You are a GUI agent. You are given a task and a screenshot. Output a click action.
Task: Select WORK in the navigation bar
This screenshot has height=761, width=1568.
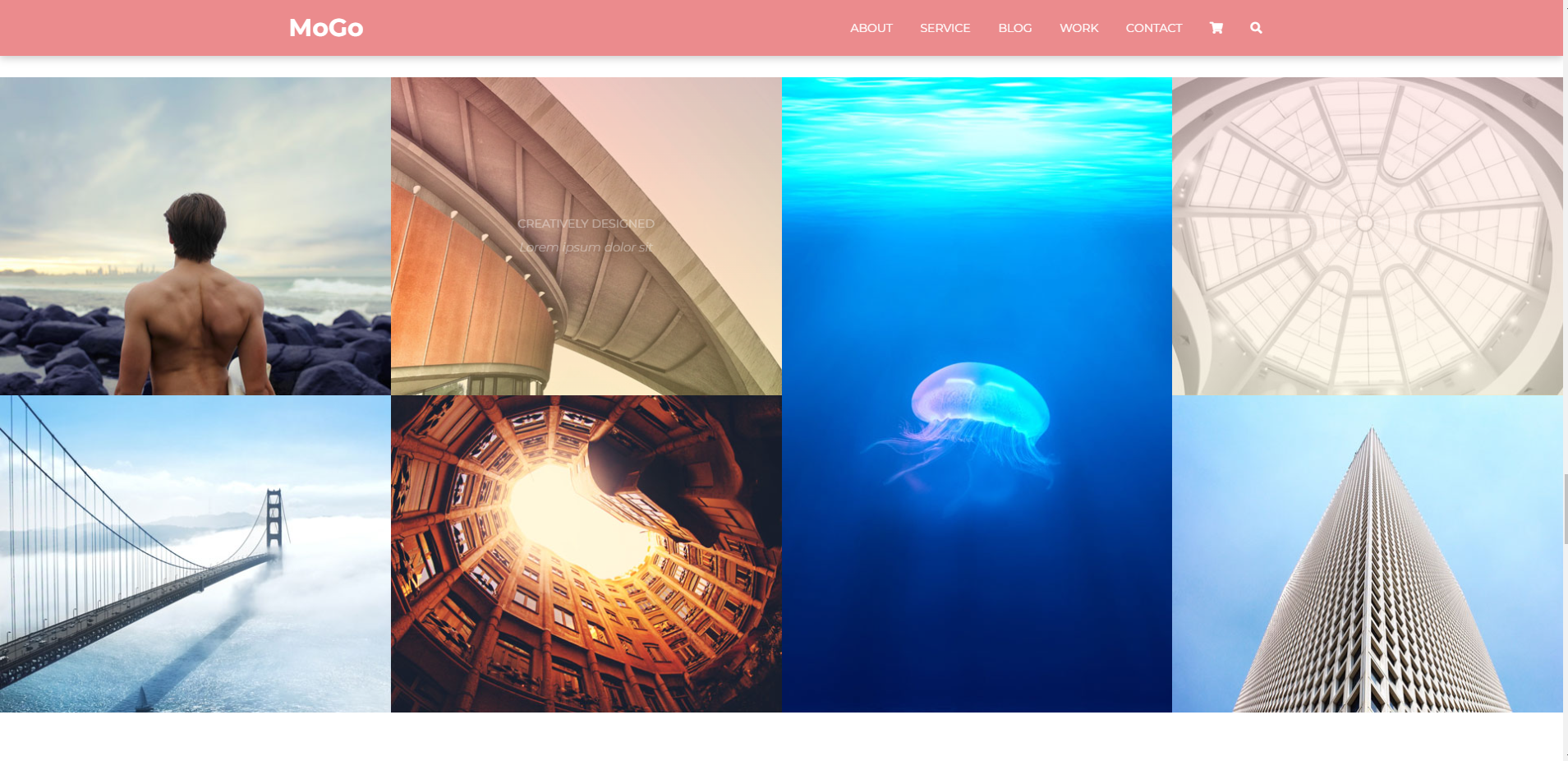(x=1078, y=28)
